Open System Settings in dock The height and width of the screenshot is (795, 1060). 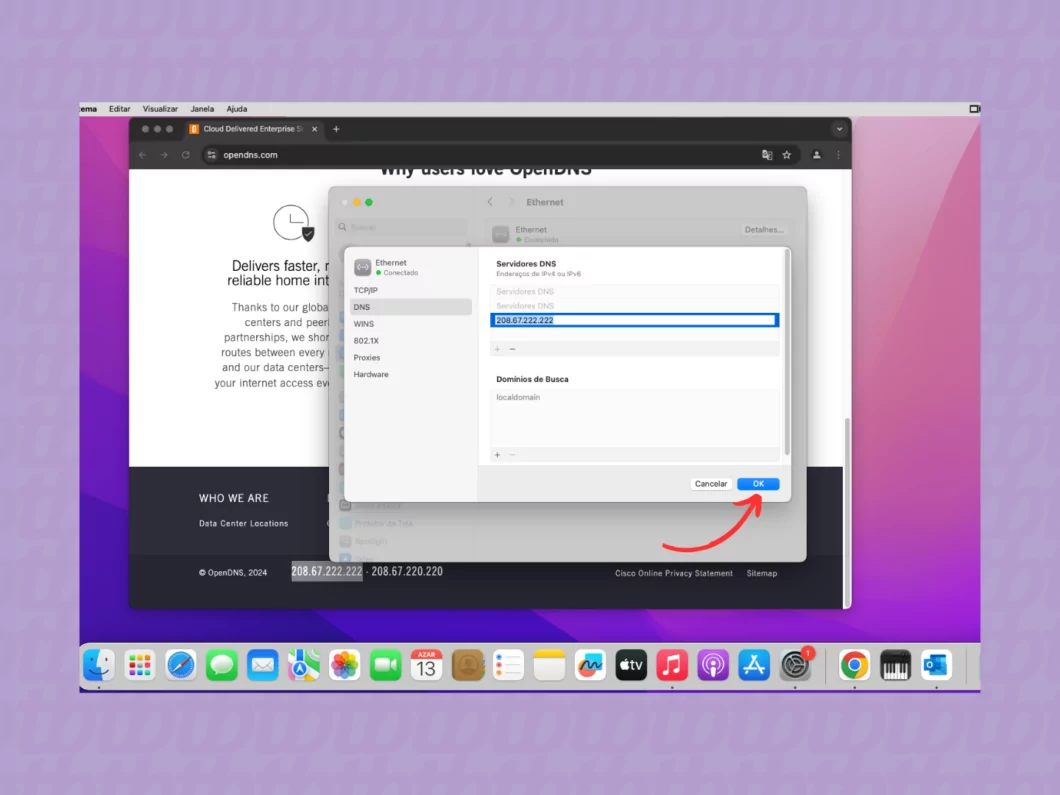[795, 665]
